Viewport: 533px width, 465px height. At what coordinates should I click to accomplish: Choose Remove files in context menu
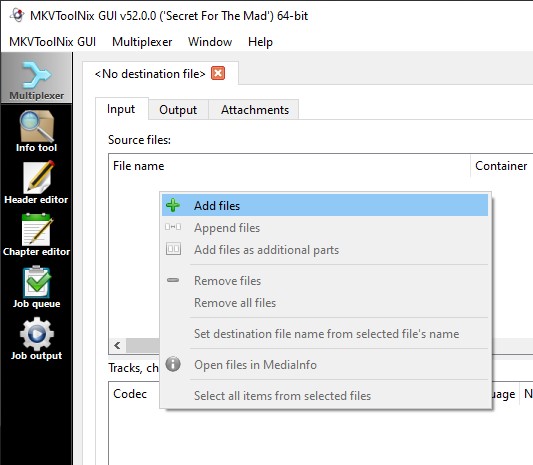325,280
